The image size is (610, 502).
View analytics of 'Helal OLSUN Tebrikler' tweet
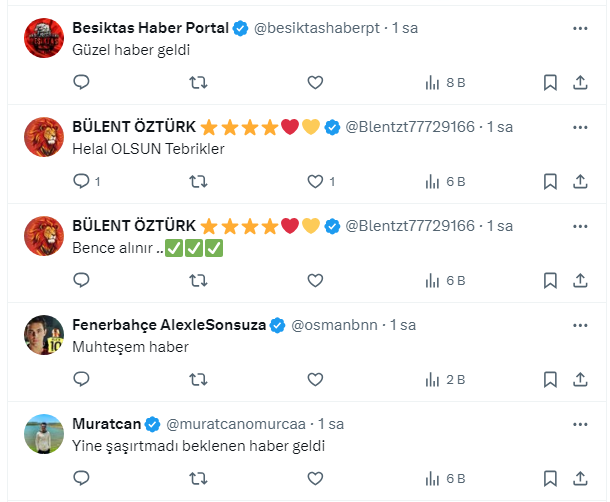point(433,181)
